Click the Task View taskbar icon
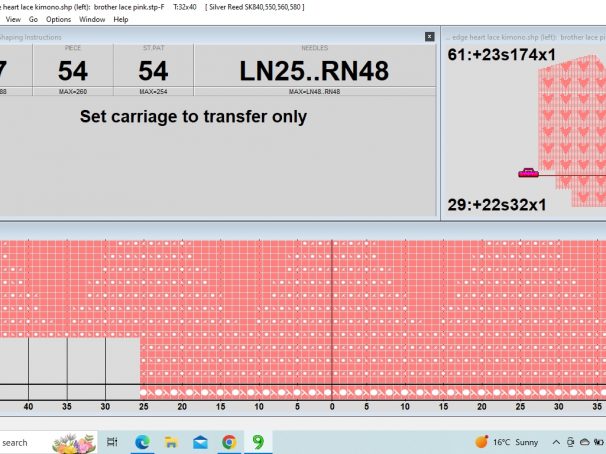Image resolution: width=606 pixels, height=454 pixels. click(112, 442)
